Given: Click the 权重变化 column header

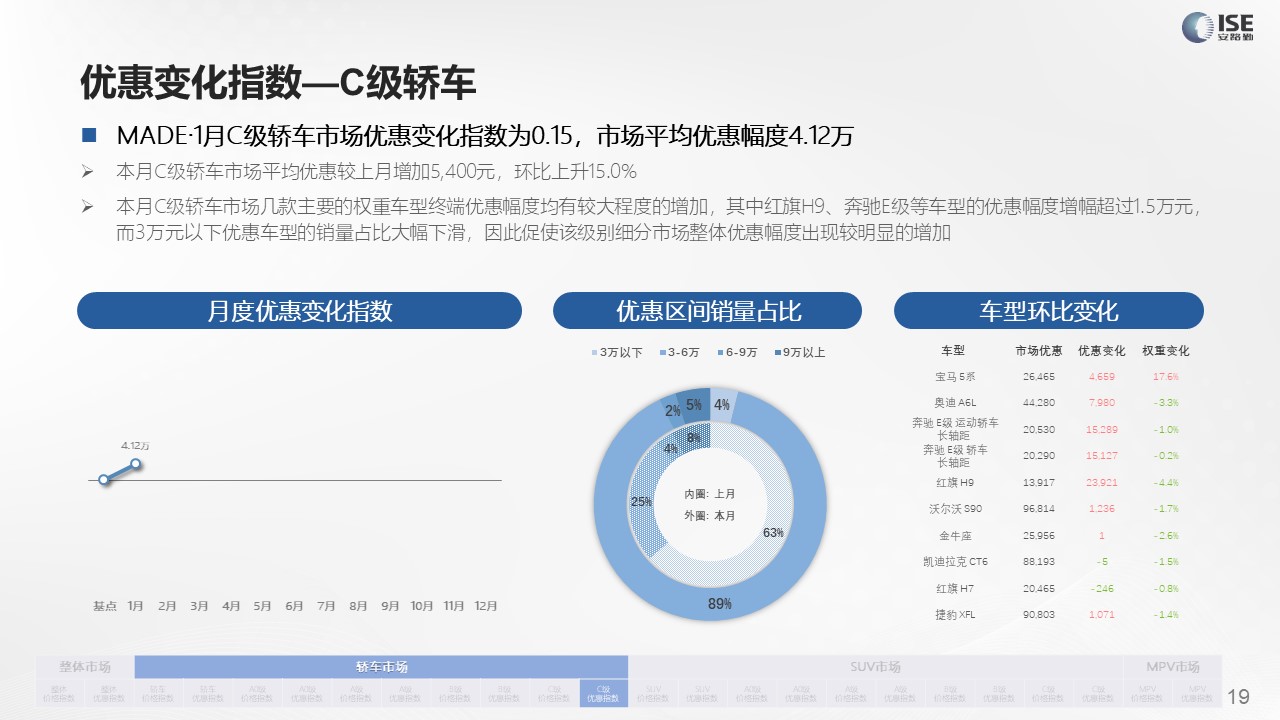Looking at the screenshot, I should coord(1165,351).
